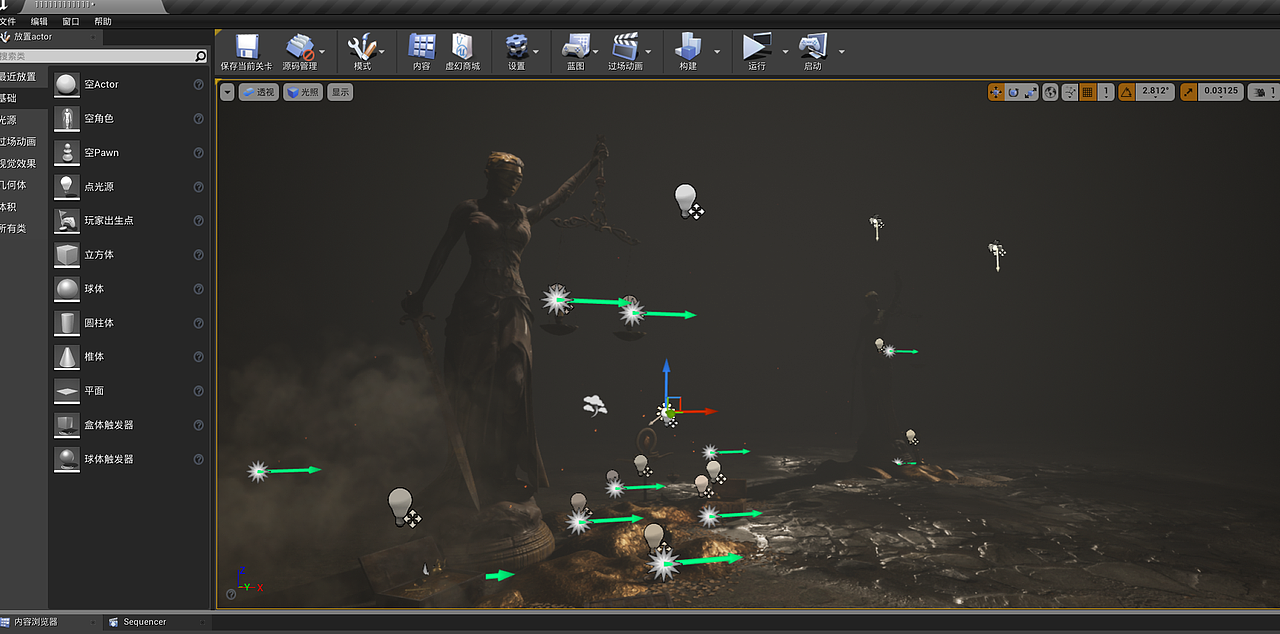Open the Modes (模式) tools
1280x634 pixels.
coord(362,50)
